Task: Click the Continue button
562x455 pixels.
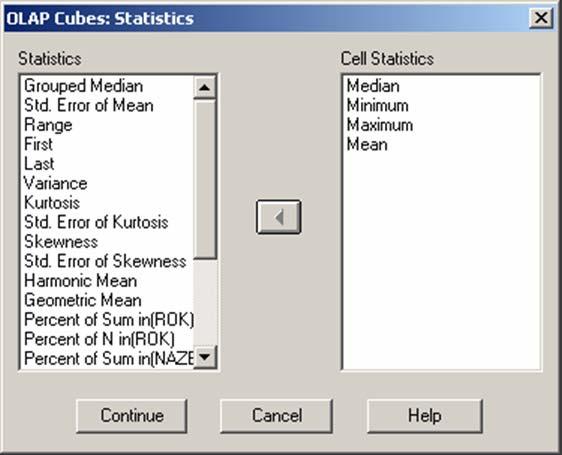Action: [132, 416]
